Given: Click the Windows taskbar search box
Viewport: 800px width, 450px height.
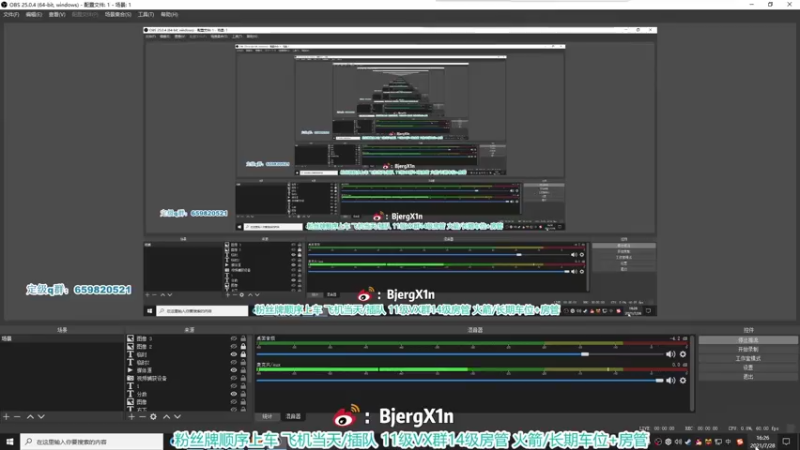Looking at the screenshot, I should tap(92, 441).
